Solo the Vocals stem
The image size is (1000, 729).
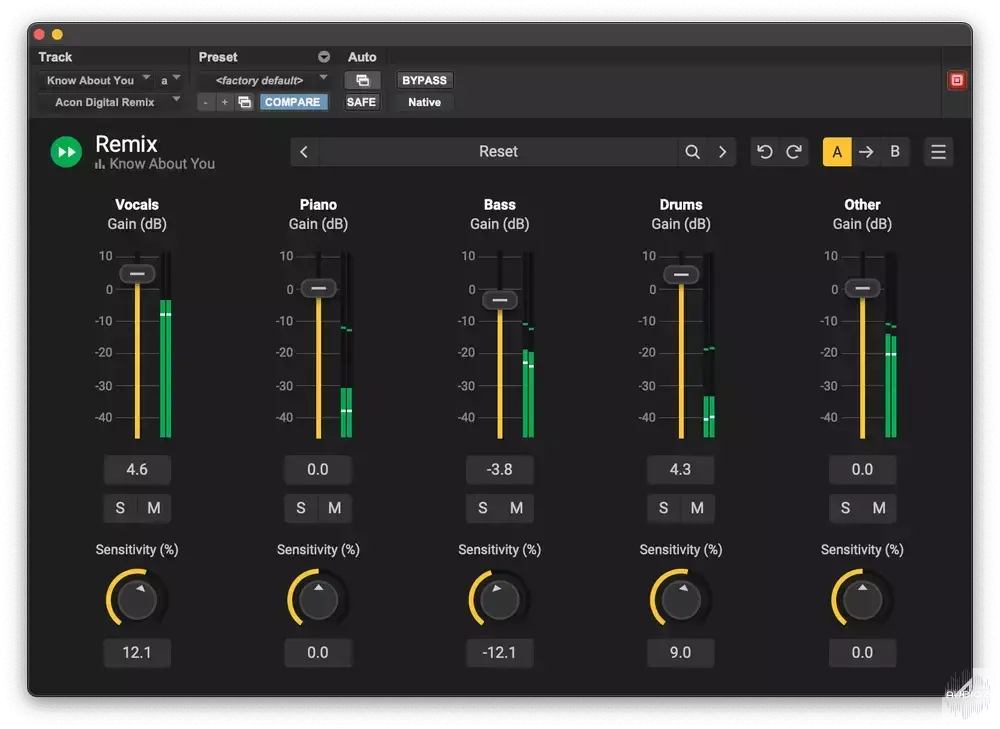coord(121,508)
